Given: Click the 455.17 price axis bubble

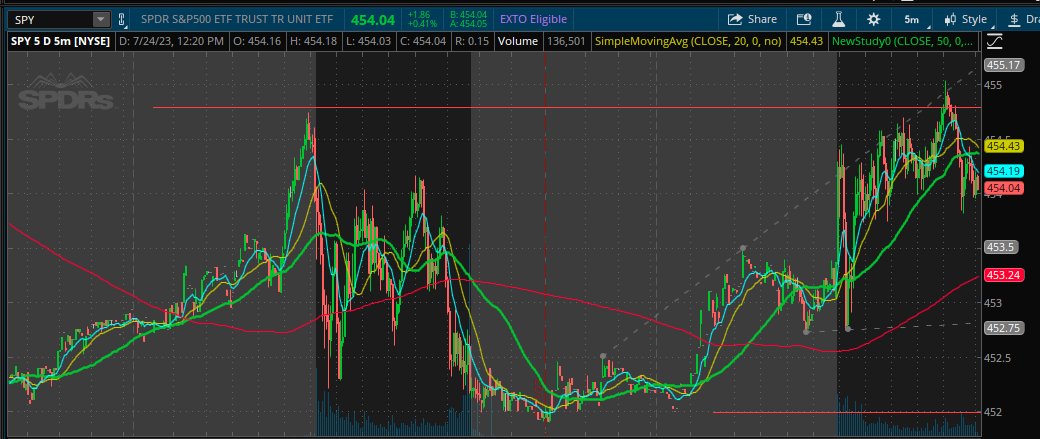Looking at the screenshot, I should point(1003,65).
